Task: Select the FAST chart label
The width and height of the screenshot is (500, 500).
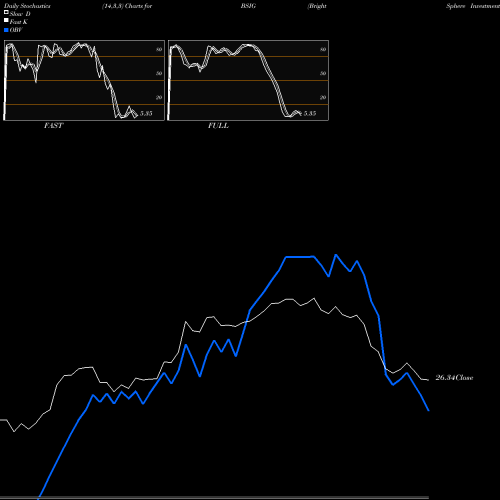Action: click(x=53, y=126)
